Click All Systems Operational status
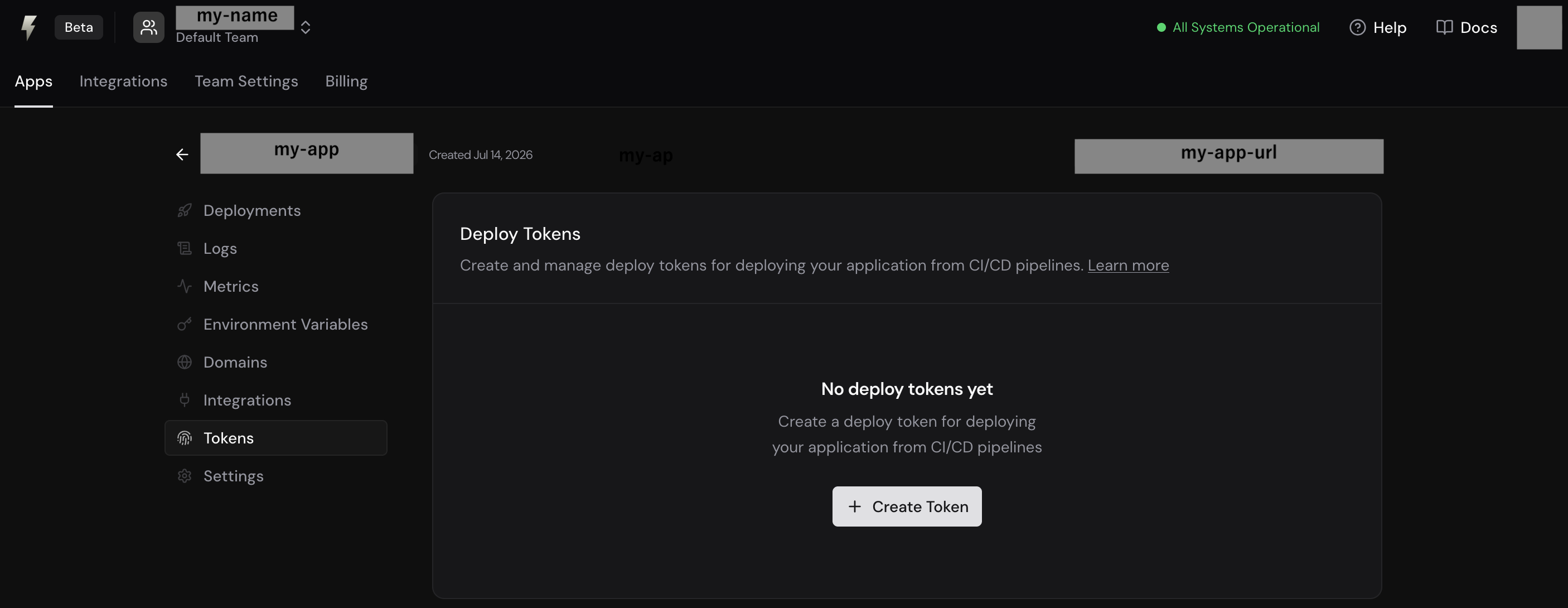1568x608 pixels. [1245, 27]
